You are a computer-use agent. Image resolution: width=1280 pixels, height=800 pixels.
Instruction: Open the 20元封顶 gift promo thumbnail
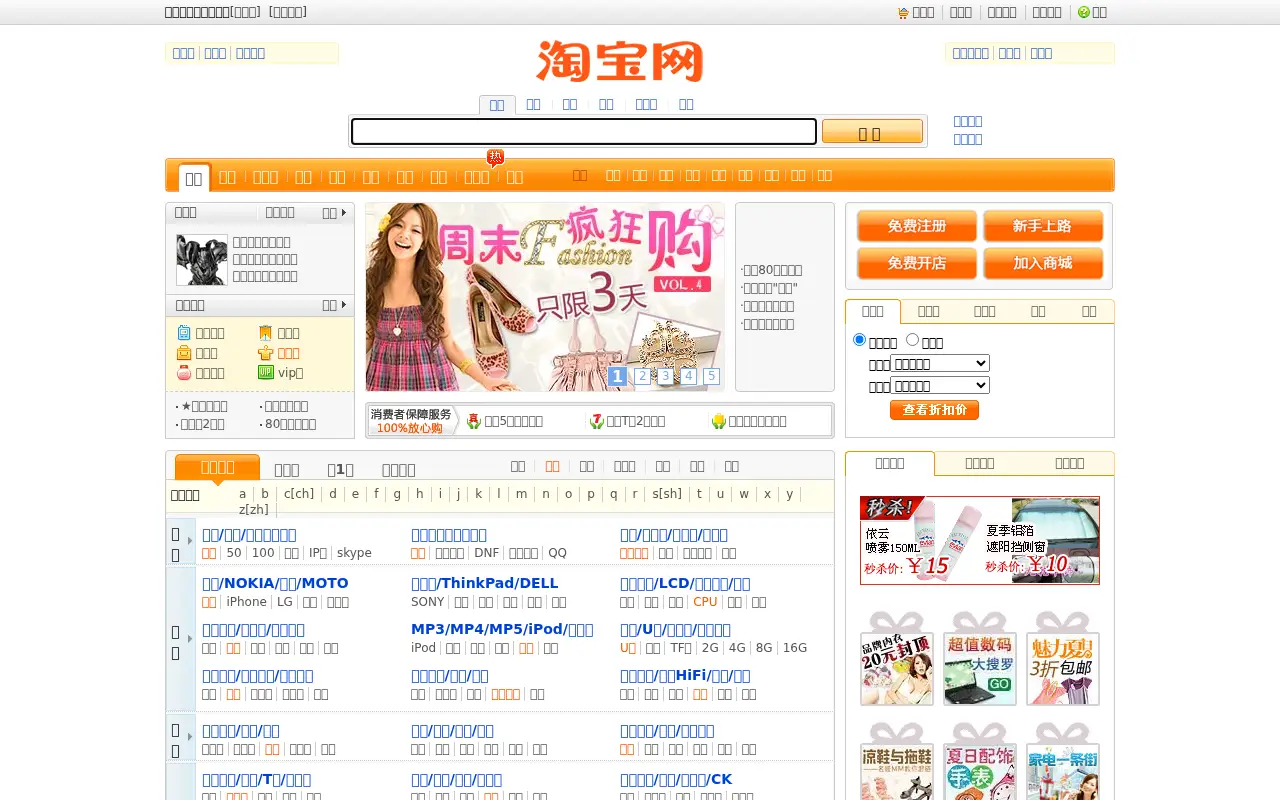click(x=896, y=658)
